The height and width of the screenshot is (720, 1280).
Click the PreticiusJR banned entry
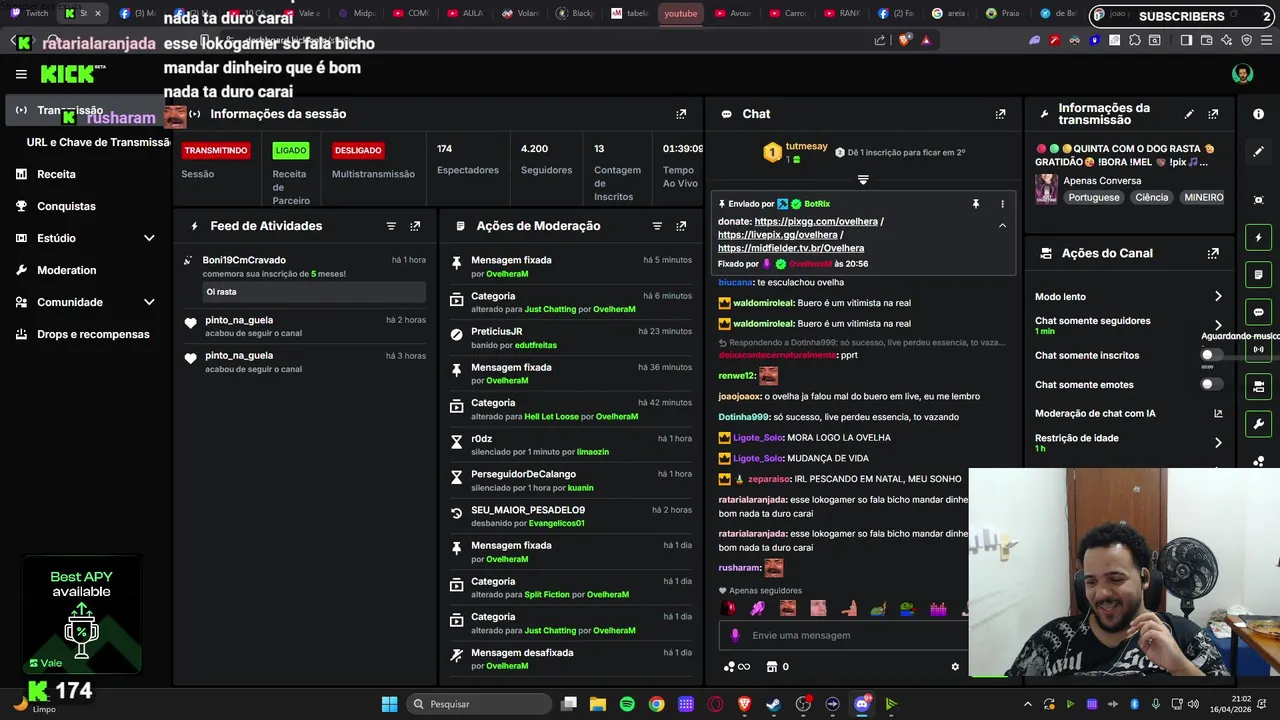click(x=570, y=338)
